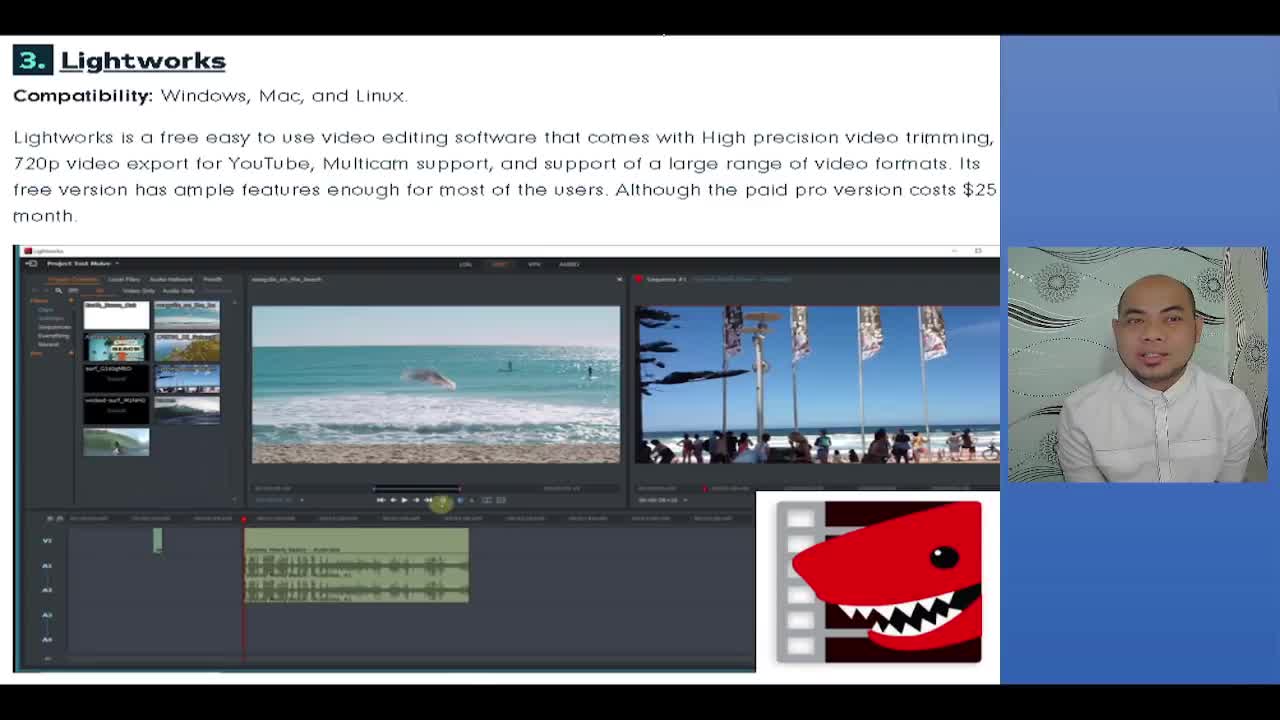This screenshot has width=1280, height=720.
Task: Select the V1 track label
Action: pos(47,541)
